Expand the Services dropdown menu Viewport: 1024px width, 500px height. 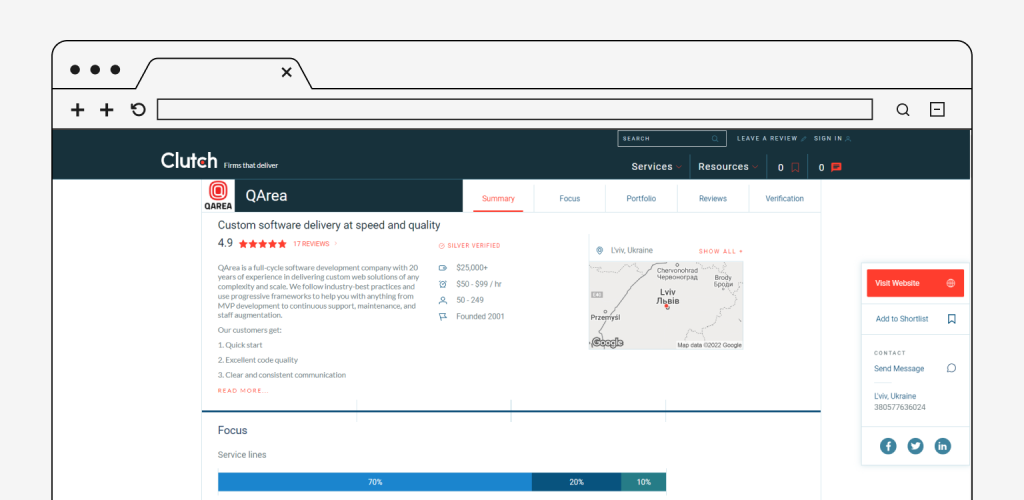(x=656, y=167)
